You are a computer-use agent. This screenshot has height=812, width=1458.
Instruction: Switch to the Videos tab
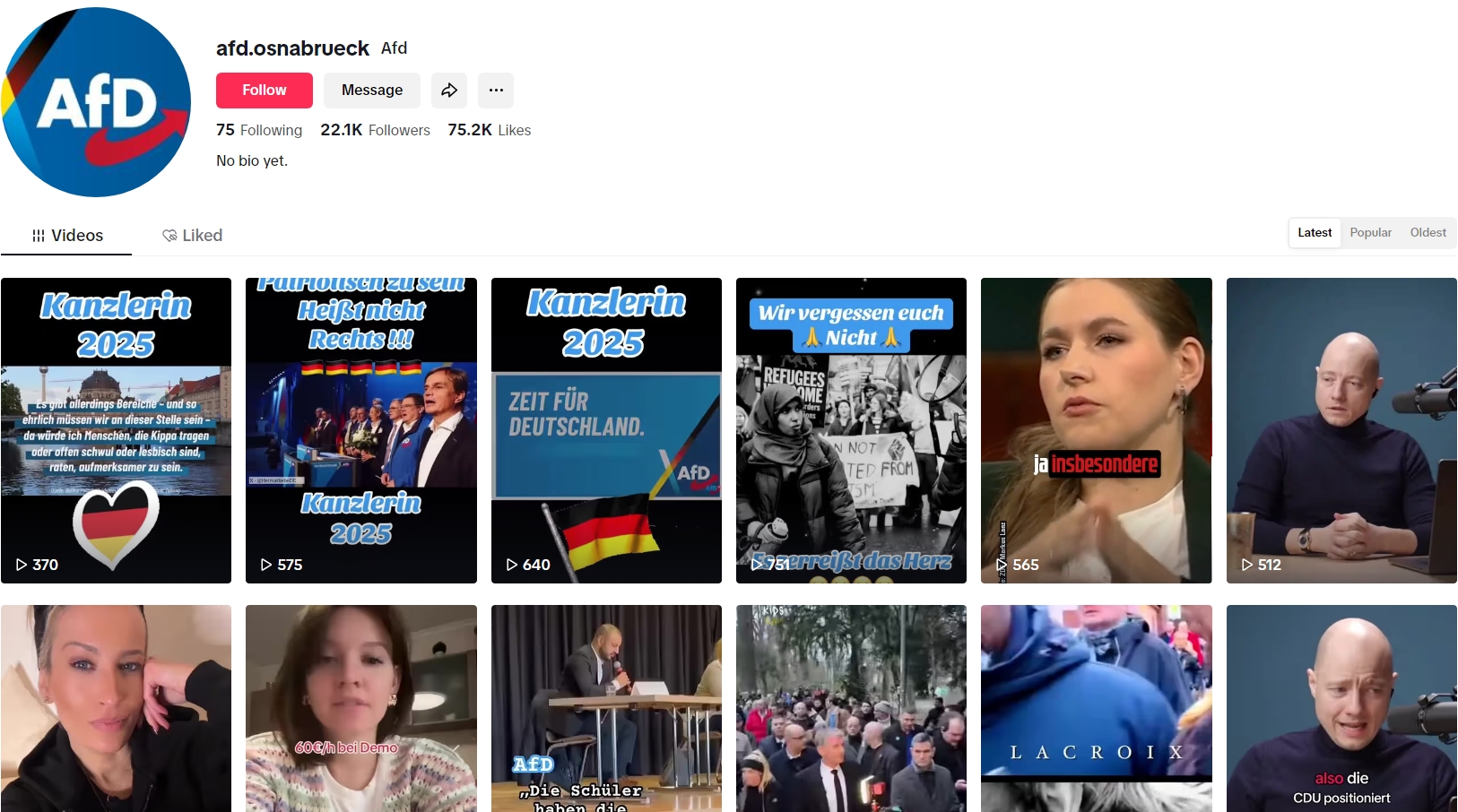click(66, 236)
